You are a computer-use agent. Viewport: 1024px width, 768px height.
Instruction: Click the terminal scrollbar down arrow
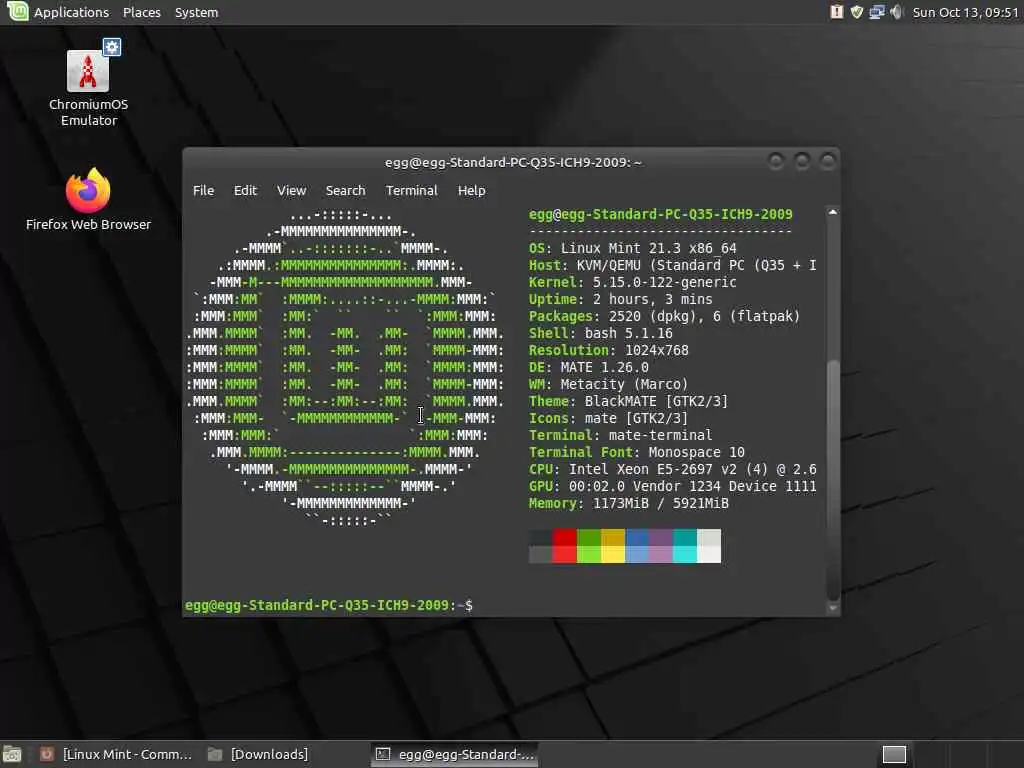coord(833,608)
